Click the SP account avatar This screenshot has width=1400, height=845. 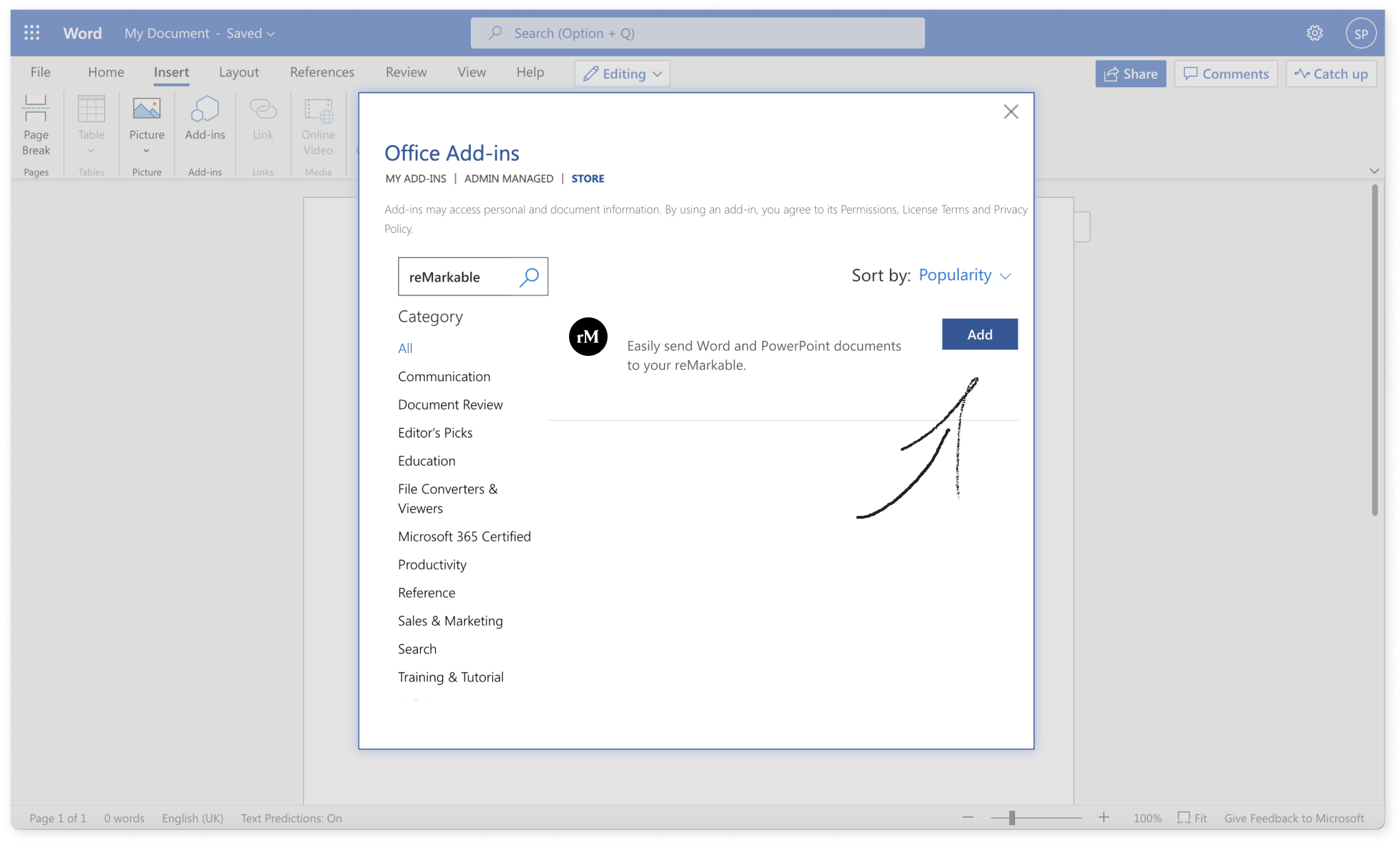1361,32
